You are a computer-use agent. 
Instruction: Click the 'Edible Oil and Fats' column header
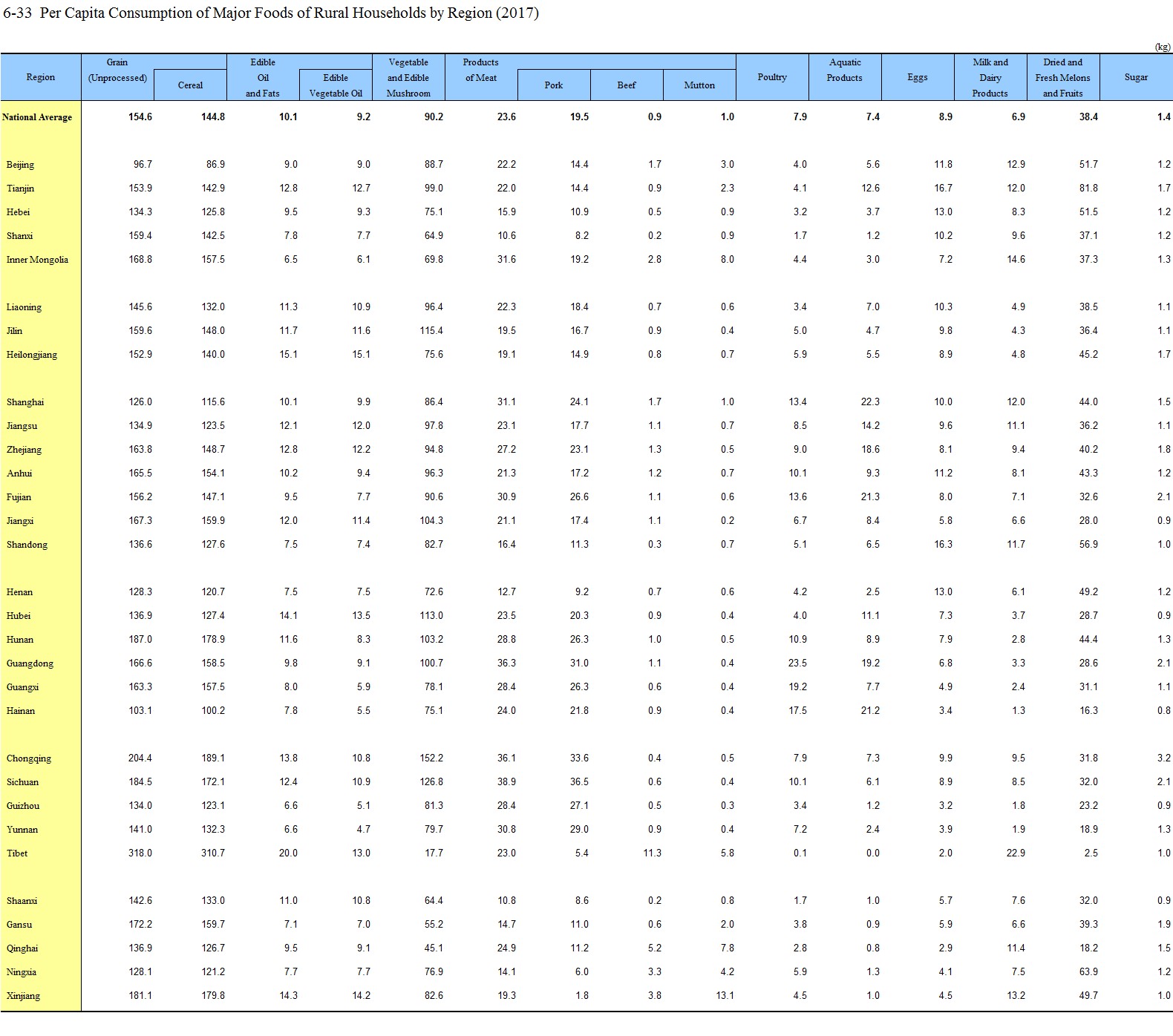pos(263,78)
